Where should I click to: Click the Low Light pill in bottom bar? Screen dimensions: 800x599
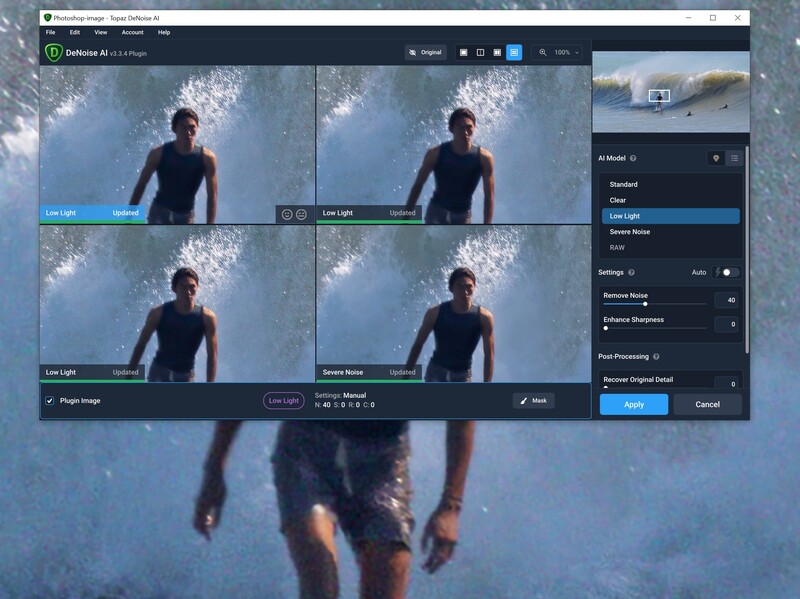(284, 401)
